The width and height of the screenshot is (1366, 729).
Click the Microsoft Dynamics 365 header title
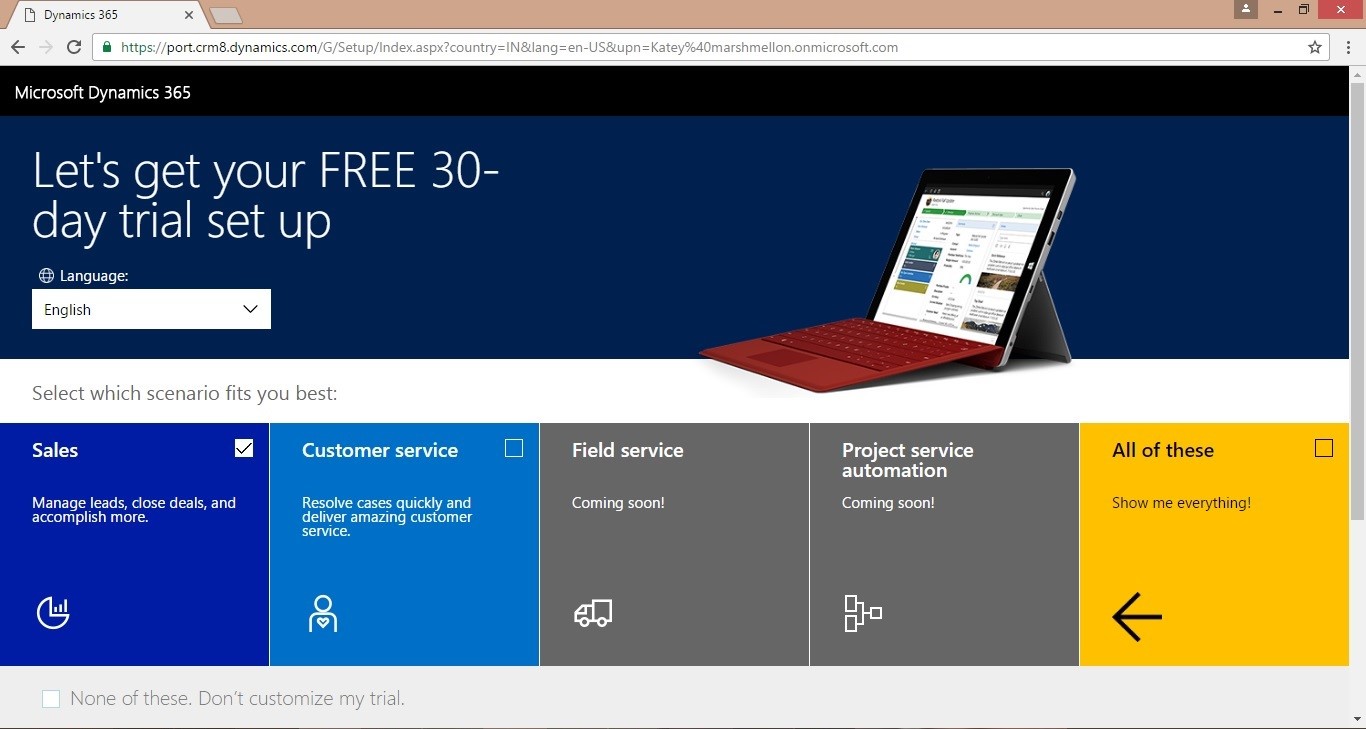(x=103, y=93)
